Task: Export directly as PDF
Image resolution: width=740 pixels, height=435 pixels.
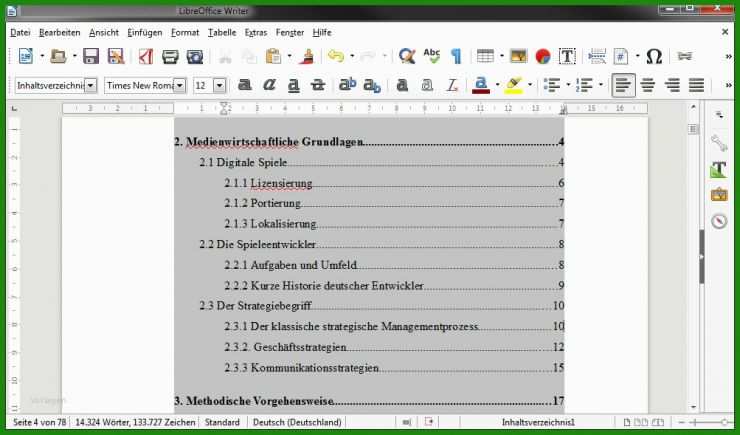Action: coord(146,56)
